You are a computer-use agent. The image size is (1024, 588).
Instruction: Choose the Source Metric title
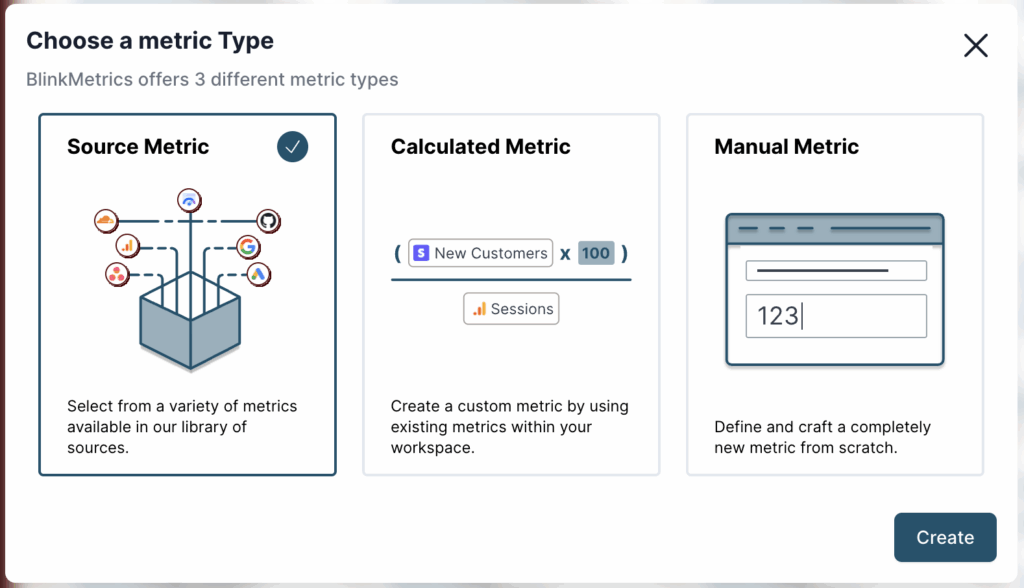click(x=138, y=147)
